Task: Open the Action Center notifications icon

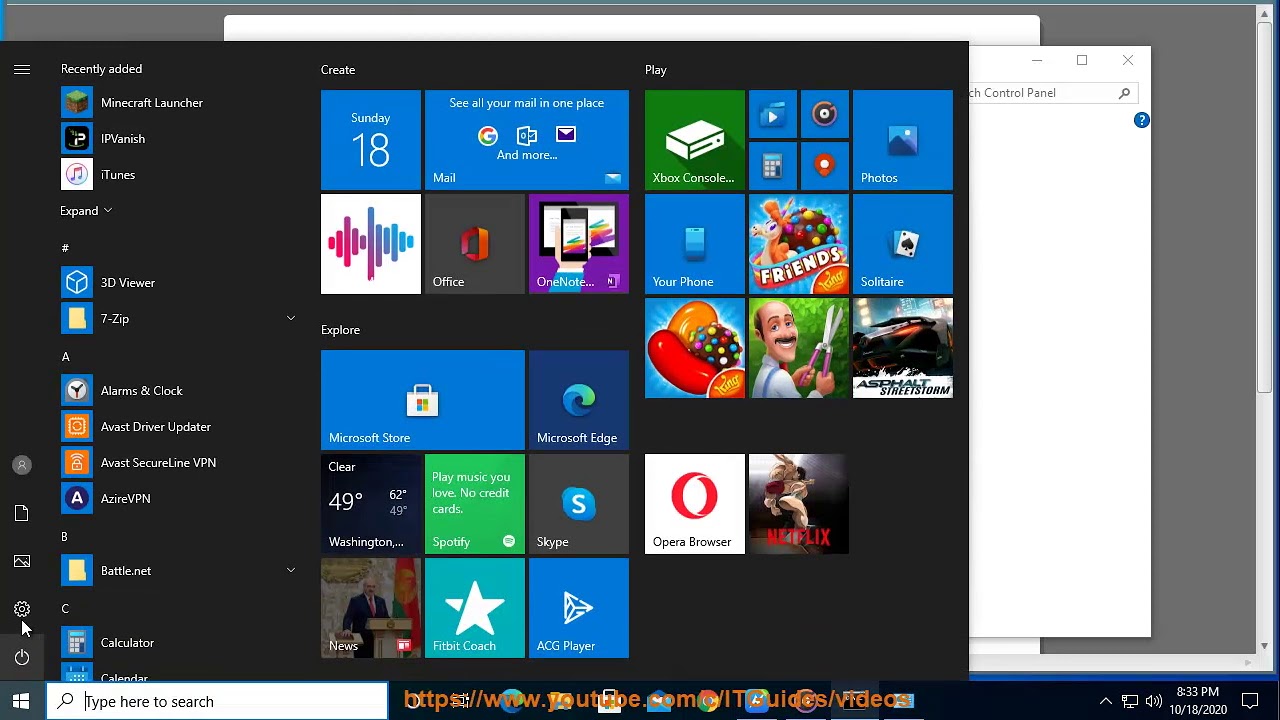Action: coord(1250,701)
